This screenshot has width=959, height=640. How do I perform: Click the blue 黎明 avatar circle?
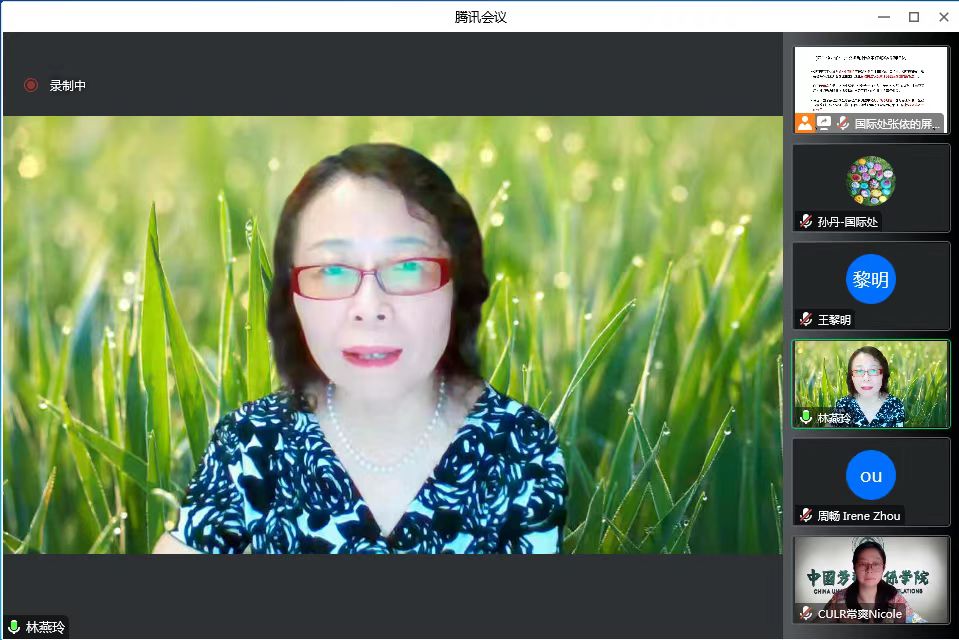click(x=870, y=278)
